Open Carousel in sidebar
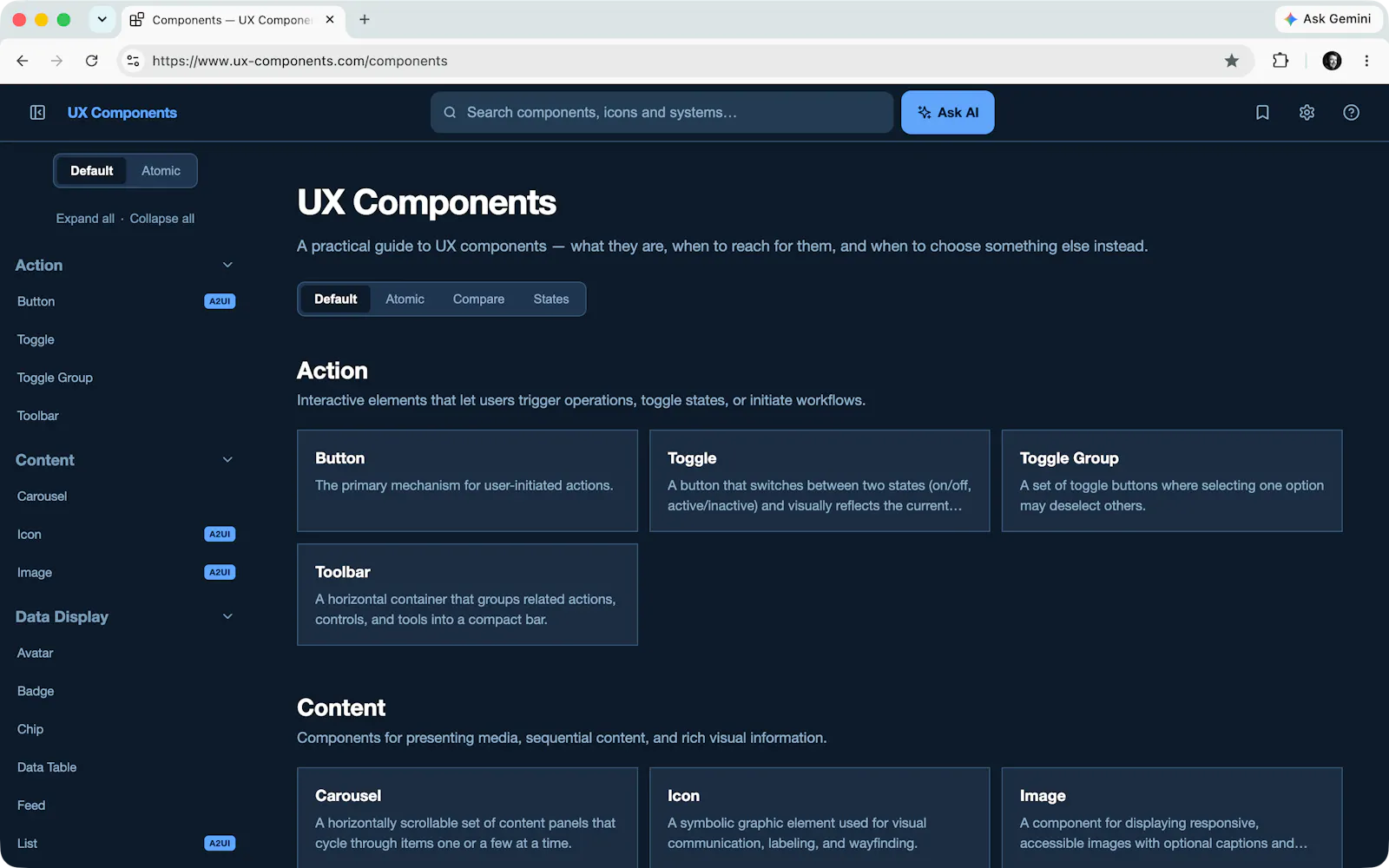 pos(42,496)
